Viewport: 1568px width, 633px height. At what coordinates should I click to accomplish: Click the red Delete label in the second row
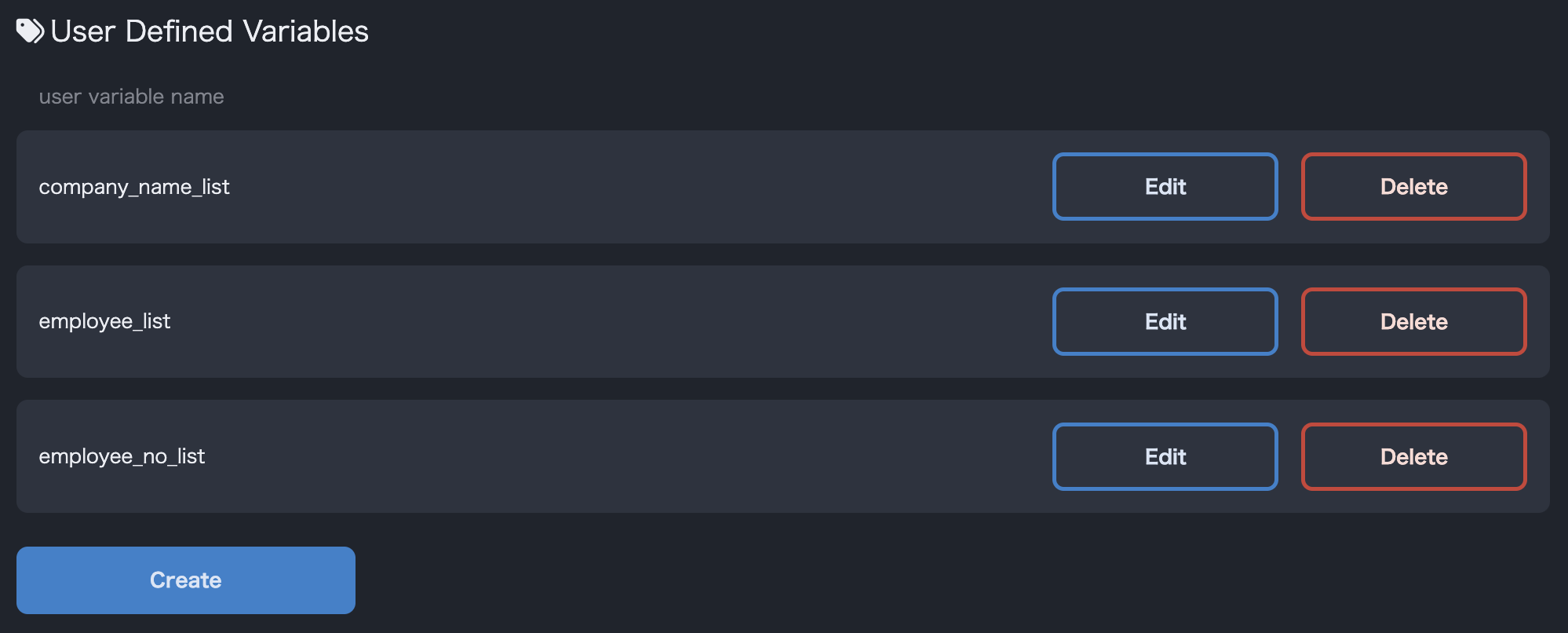tap(1413, 322)
